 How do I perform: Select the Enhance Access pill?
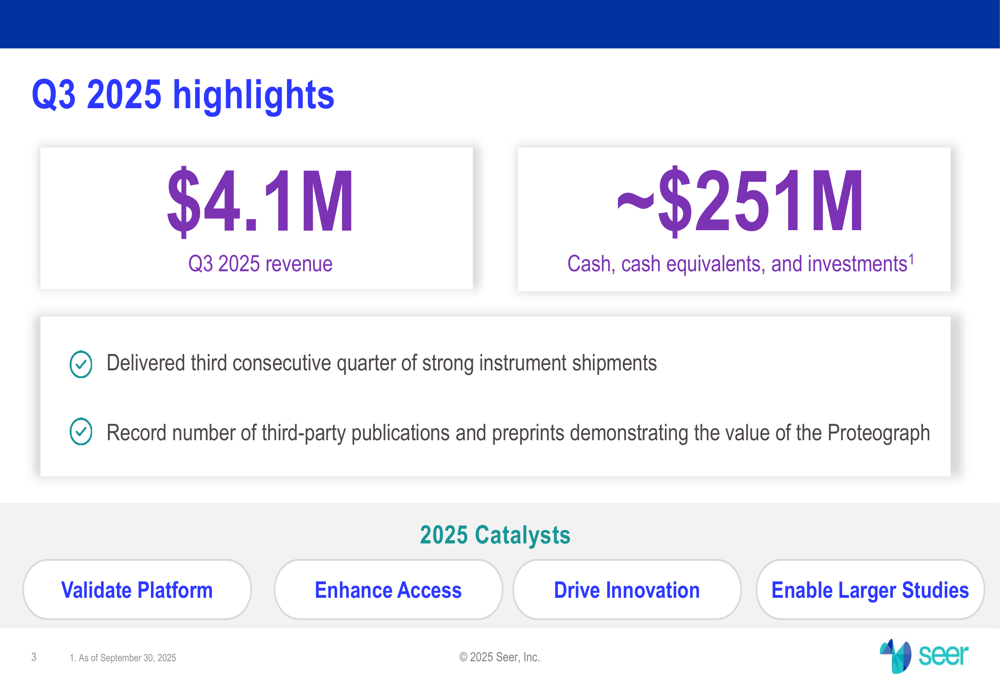[388, 590]
